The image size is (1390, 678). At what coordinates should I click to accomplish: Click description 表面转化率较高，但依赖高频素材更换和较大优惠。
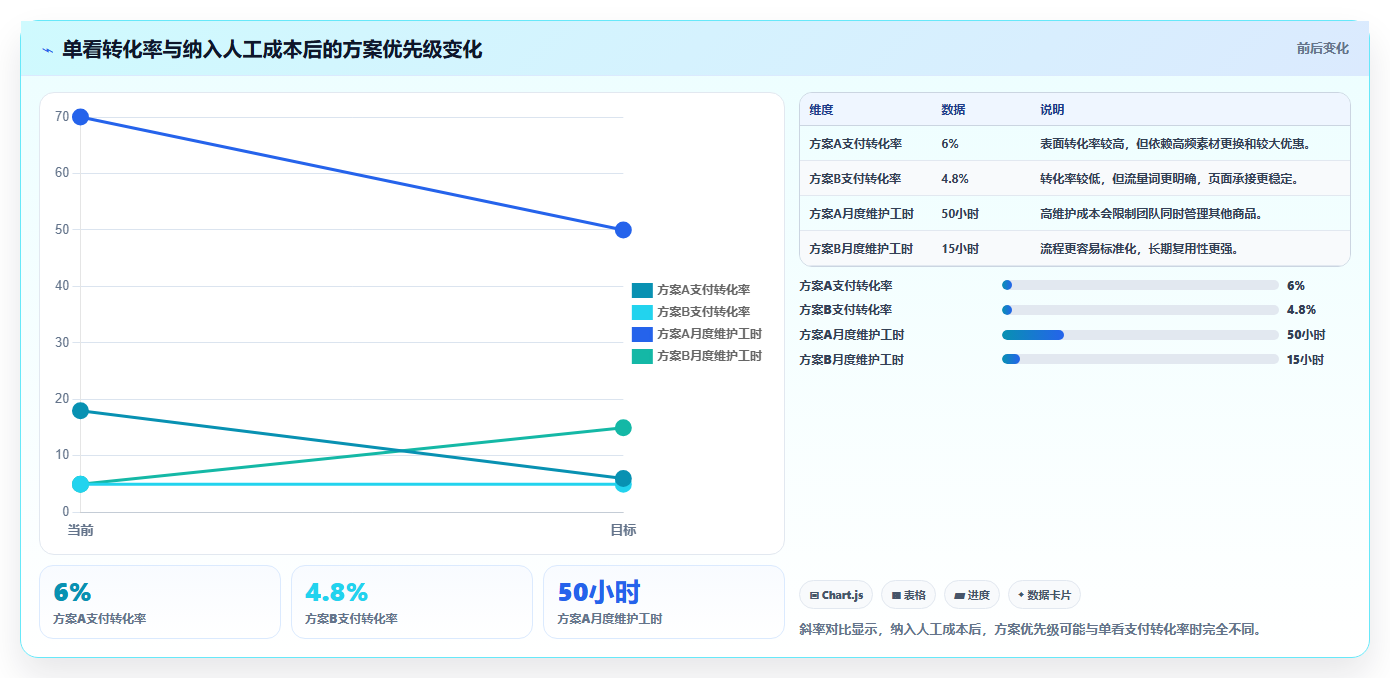coord(1175,144)
